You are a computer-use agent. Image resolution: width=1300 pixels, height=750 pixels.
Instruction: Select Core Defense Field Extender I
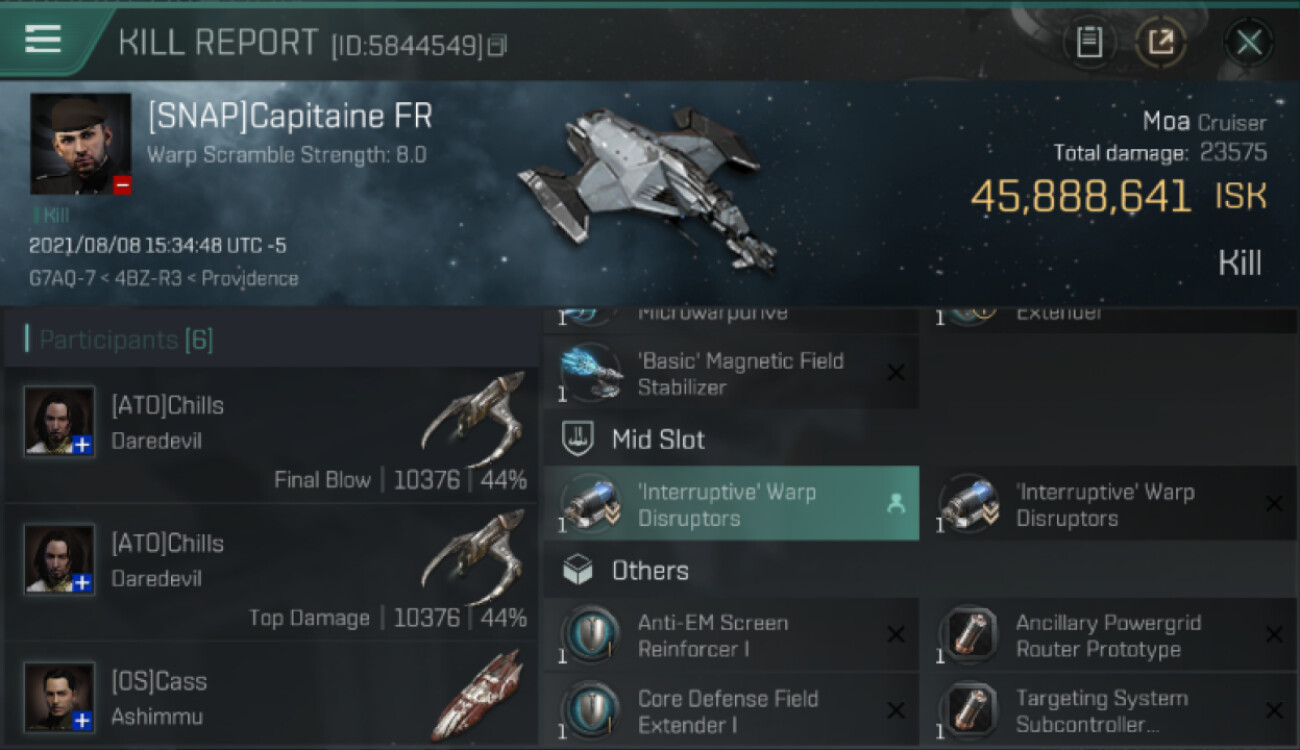728,711
